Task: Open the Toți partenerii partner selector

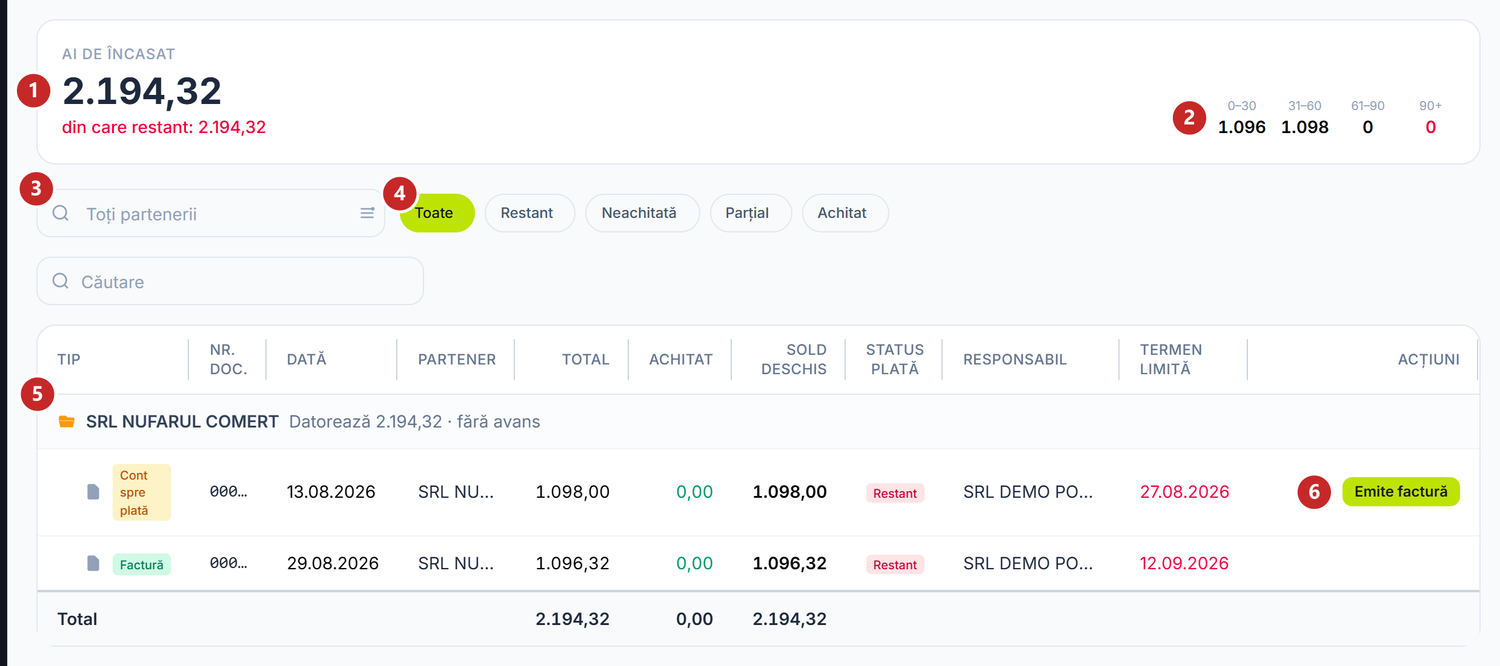Action: tap(211, 213)
